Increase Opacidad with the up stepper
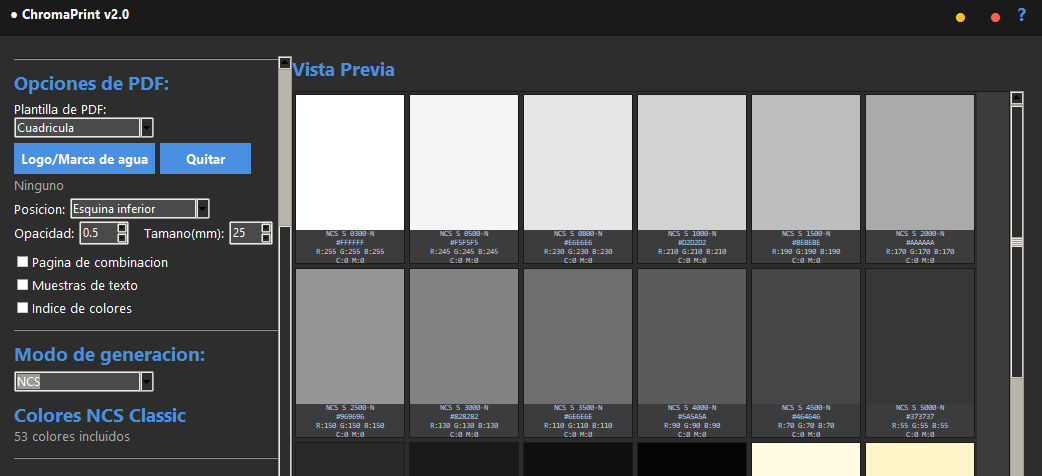This screenshot has height=476, width=1042. pyautogui.click(x=122, y=228)
